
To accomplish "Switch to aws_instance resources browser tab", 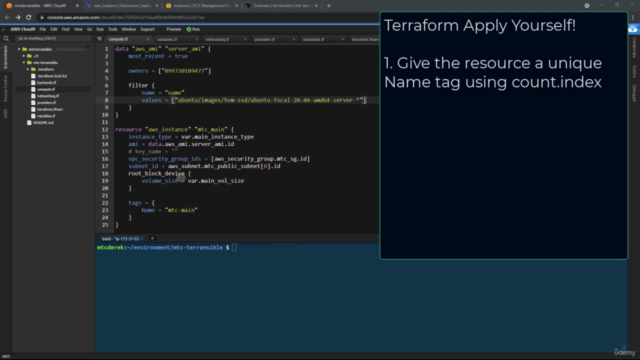I will (122, 6).
